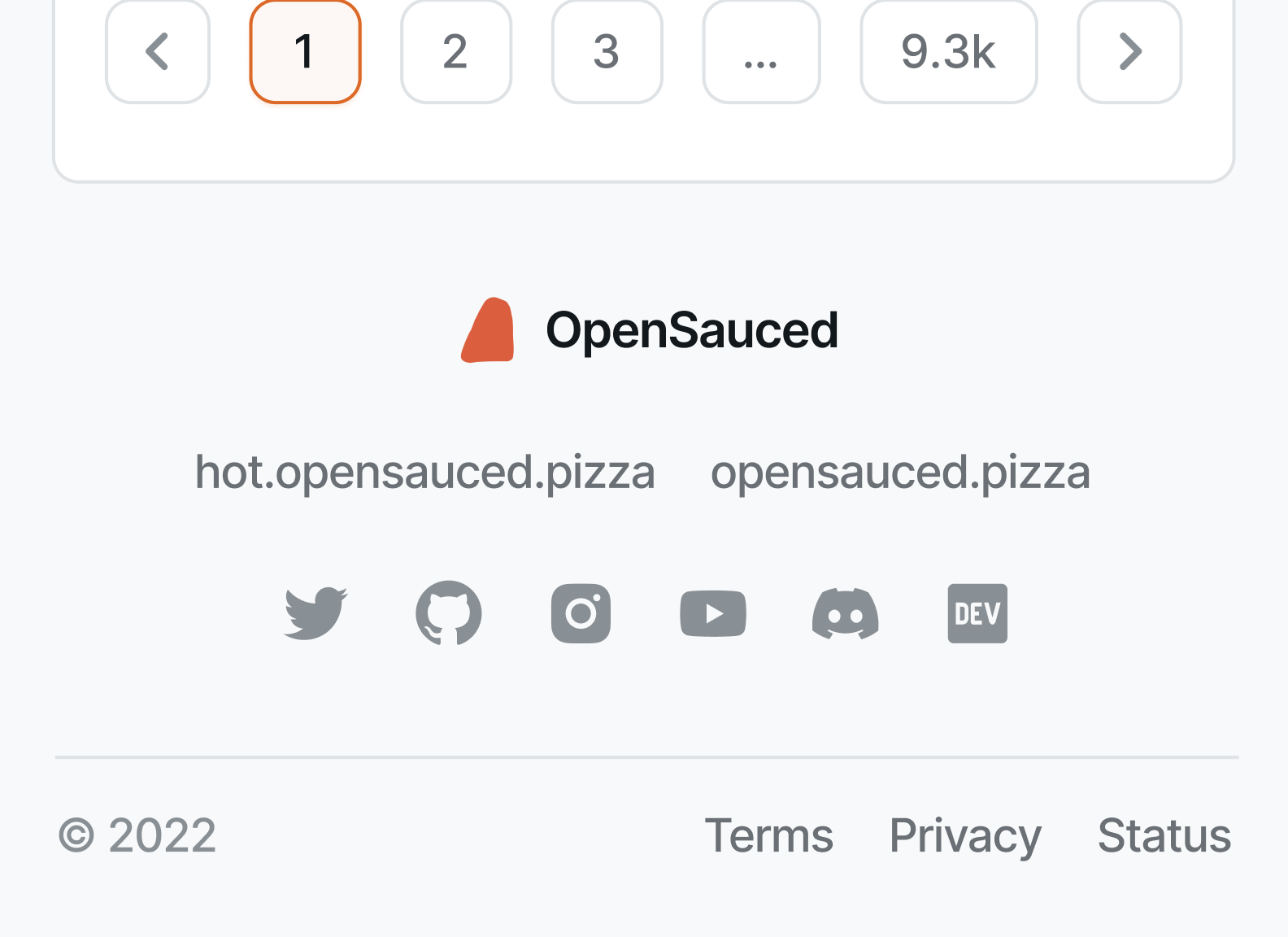The height and width of the screenshot is (937, 1288).
Task: Open the Privacy page
Action: pyautogui.click(x=965, y=835)
